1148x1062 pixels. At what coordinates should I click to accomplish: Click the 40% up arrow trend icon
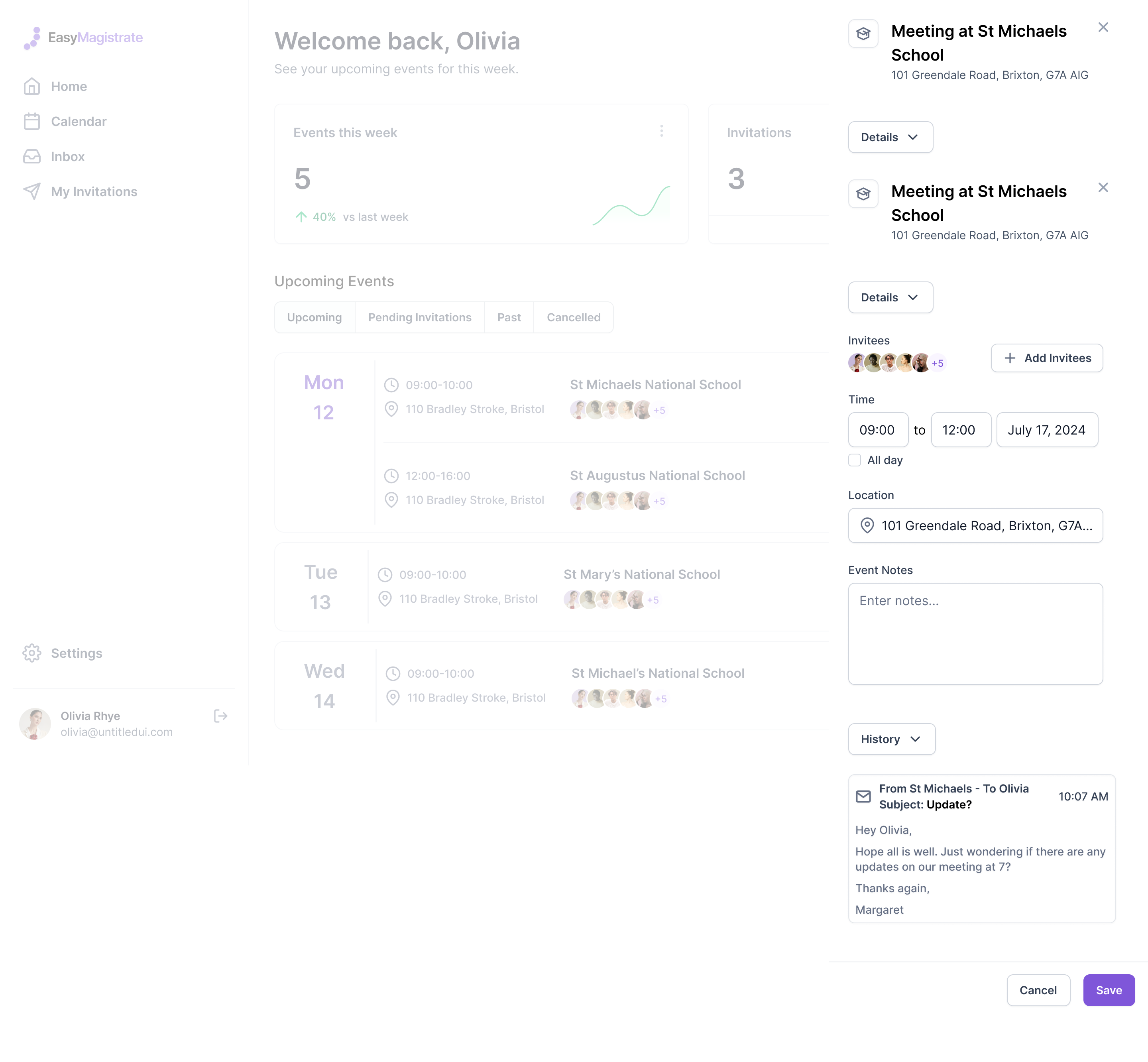(x=301, y=216)
